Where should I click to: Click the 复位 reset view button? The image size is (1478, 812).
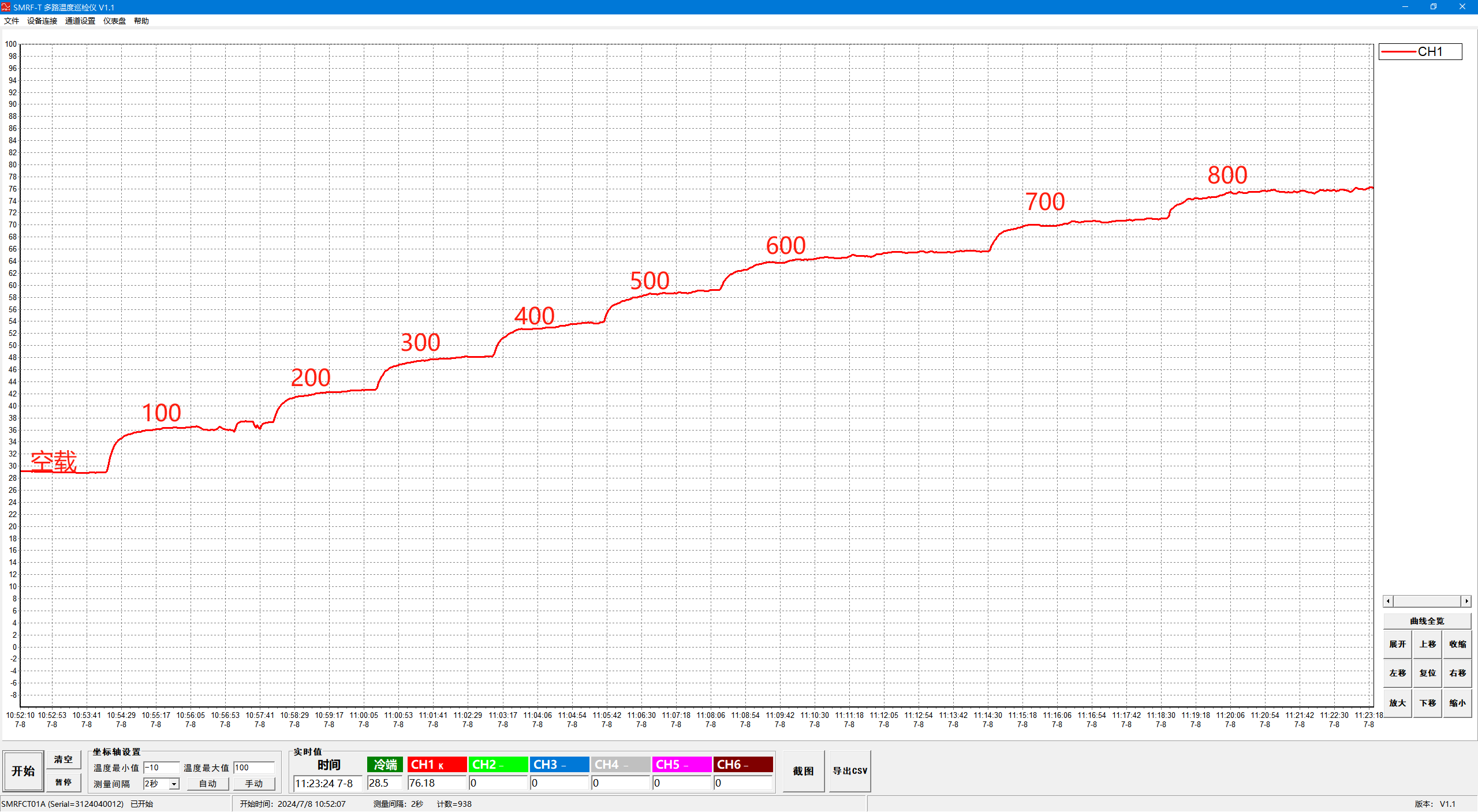[x=1427, y=673]
